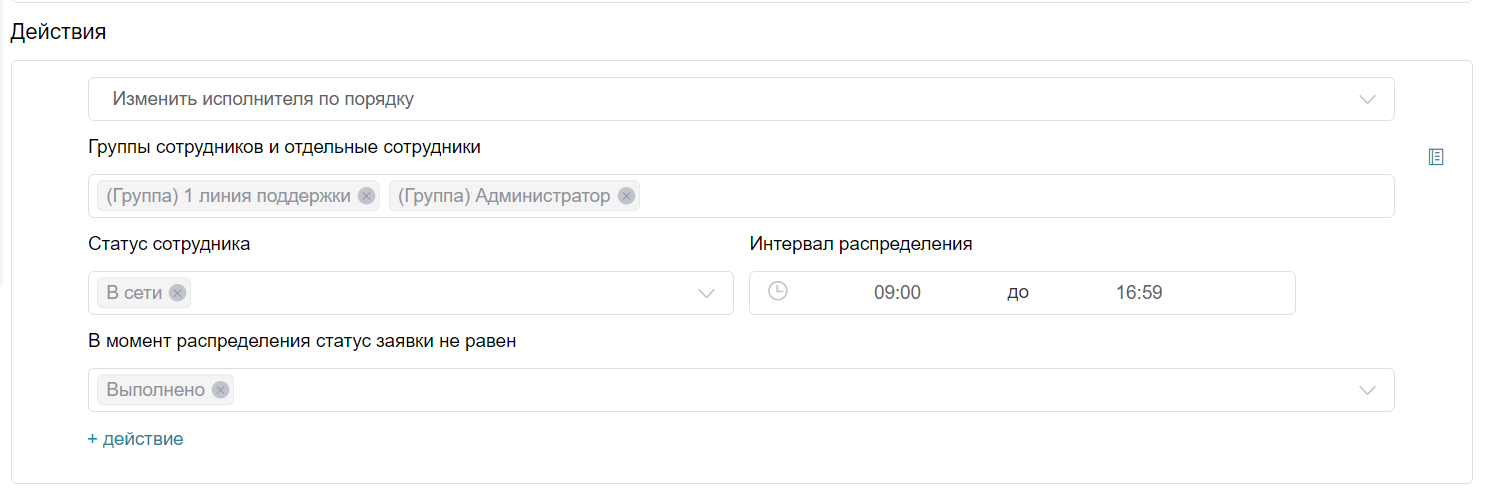Delete the "В сети" status tag
The image size is (1485, 496).
177,293
